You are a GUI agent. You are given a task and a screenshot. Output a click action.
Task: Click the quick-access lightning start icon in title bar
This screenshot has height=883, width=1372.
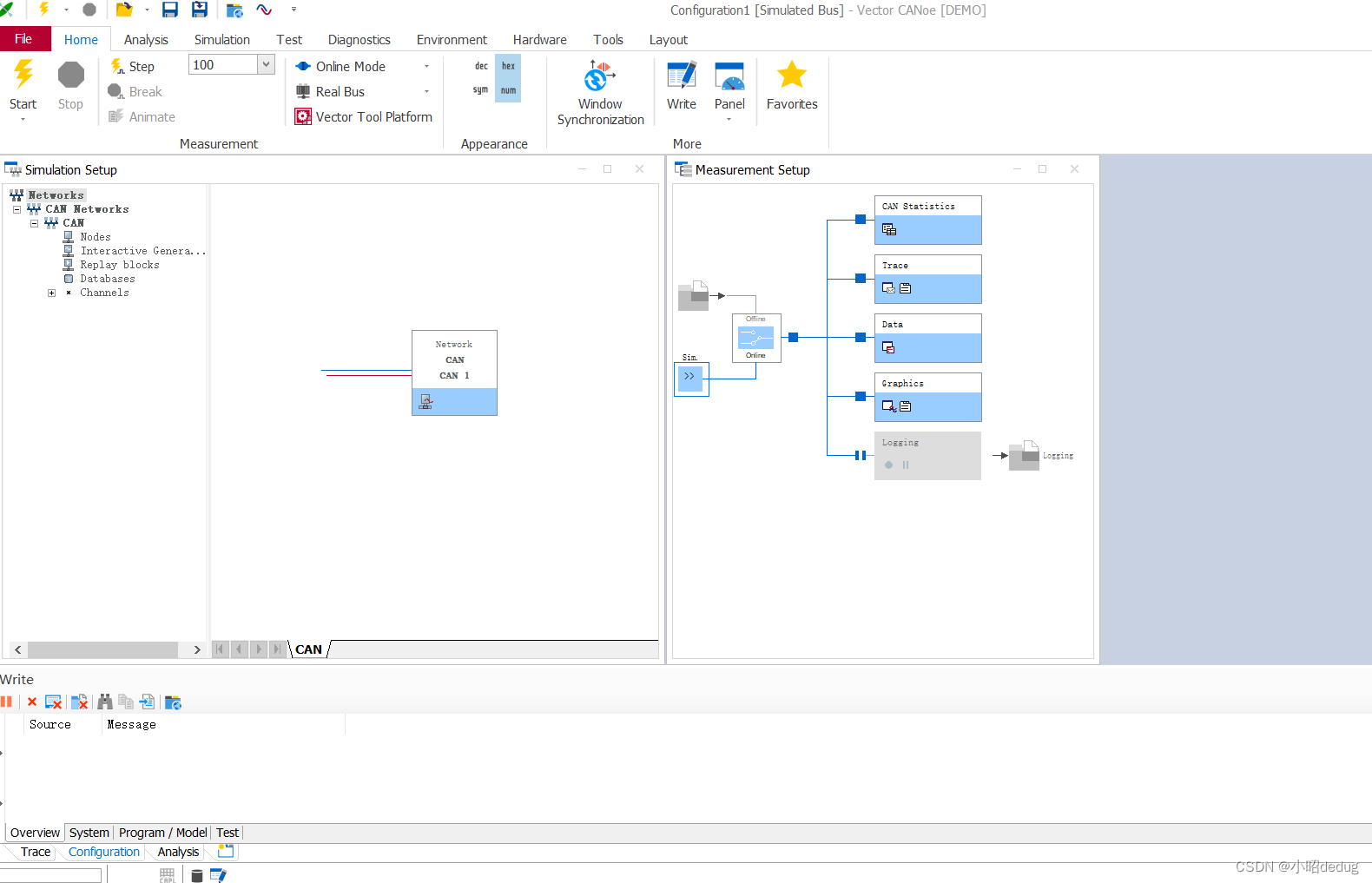point(44,10)
